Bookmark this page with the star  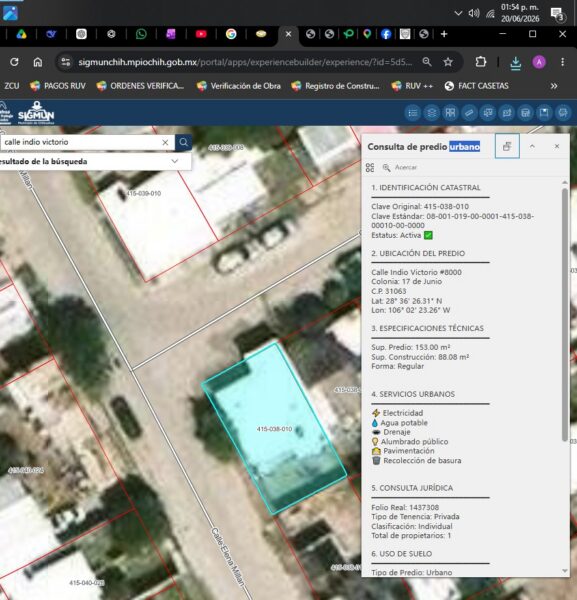[448, 62]
